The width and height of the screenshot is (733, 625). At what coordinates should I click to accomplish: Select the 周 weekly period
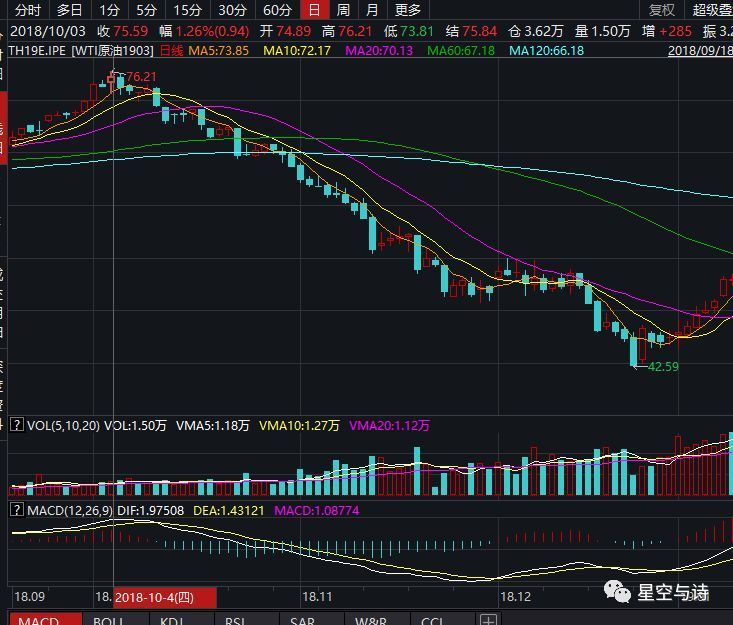pos(343,10)
